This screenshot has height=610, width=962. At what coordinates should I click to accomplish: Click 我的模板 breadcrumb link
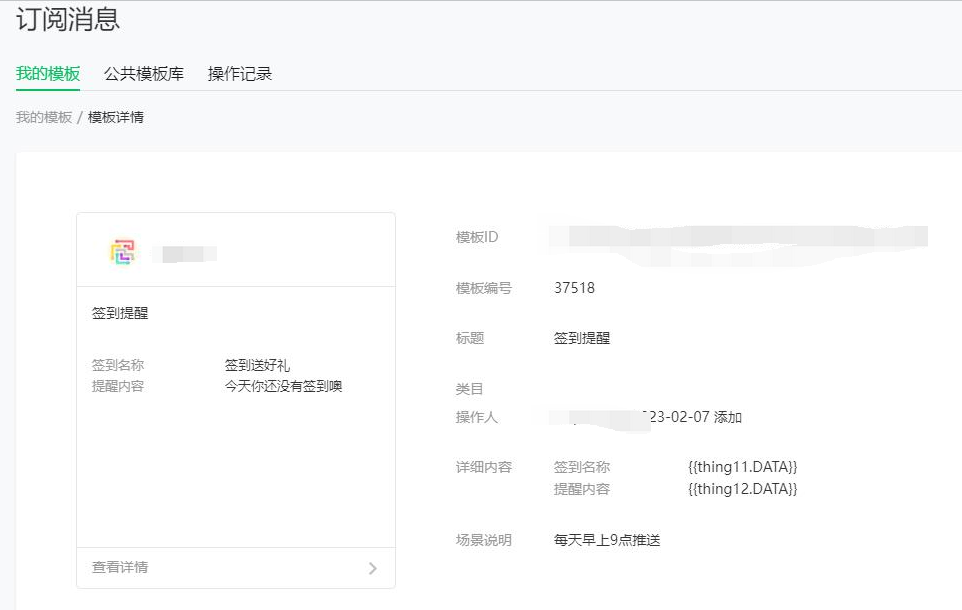(44, 117)
